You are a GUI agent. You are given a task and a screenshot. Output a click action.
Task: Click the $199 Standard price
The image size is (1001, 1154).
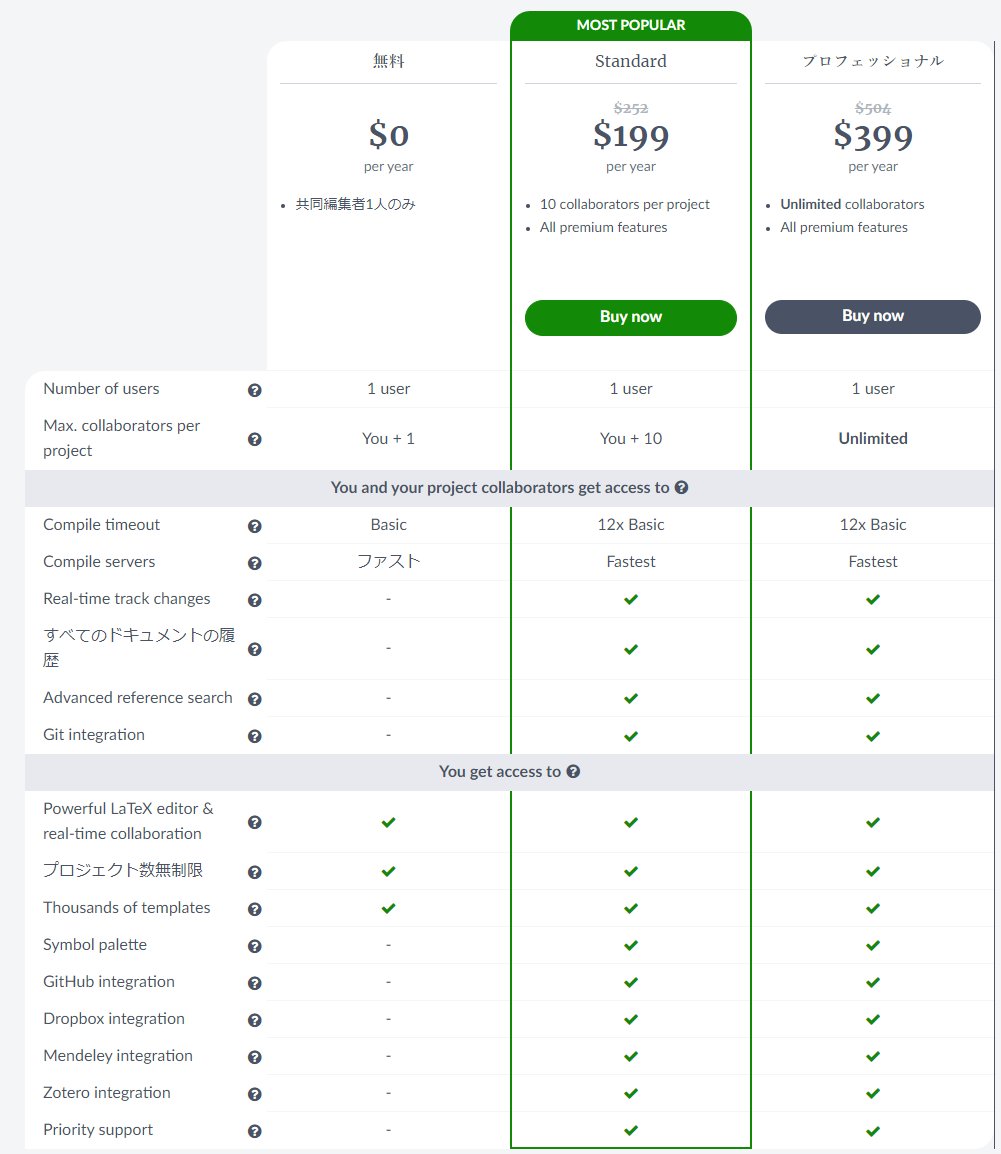[631, 135]
